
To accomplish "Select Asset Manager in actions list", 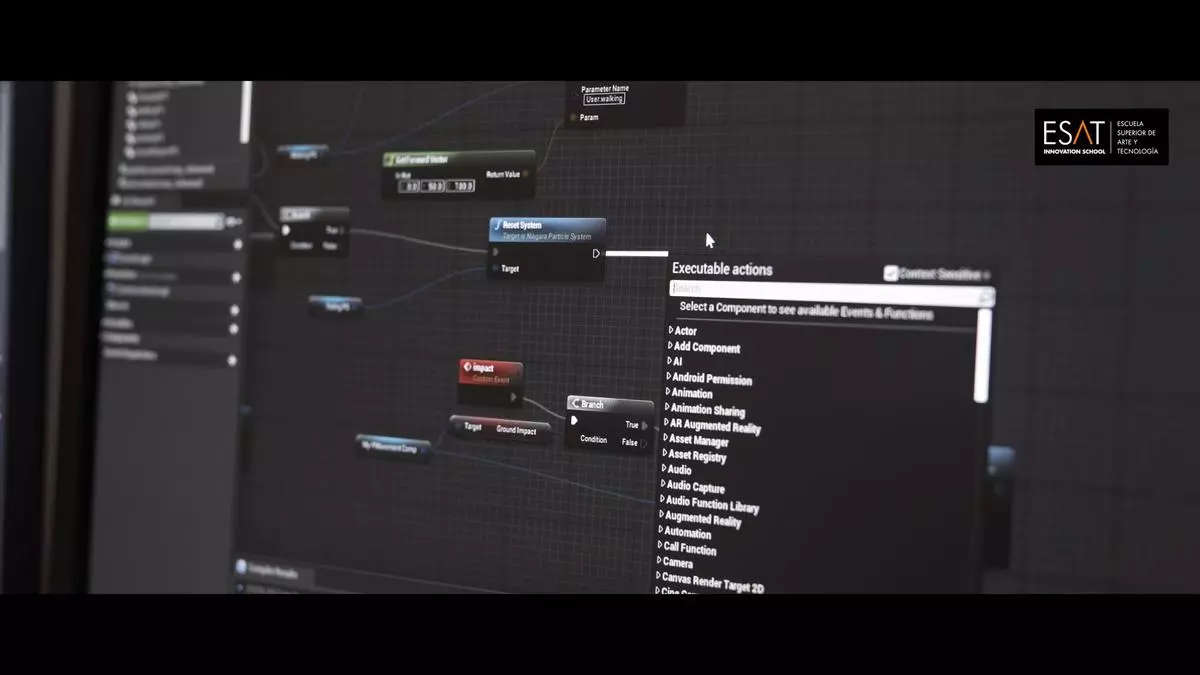I will pos(698,440).
